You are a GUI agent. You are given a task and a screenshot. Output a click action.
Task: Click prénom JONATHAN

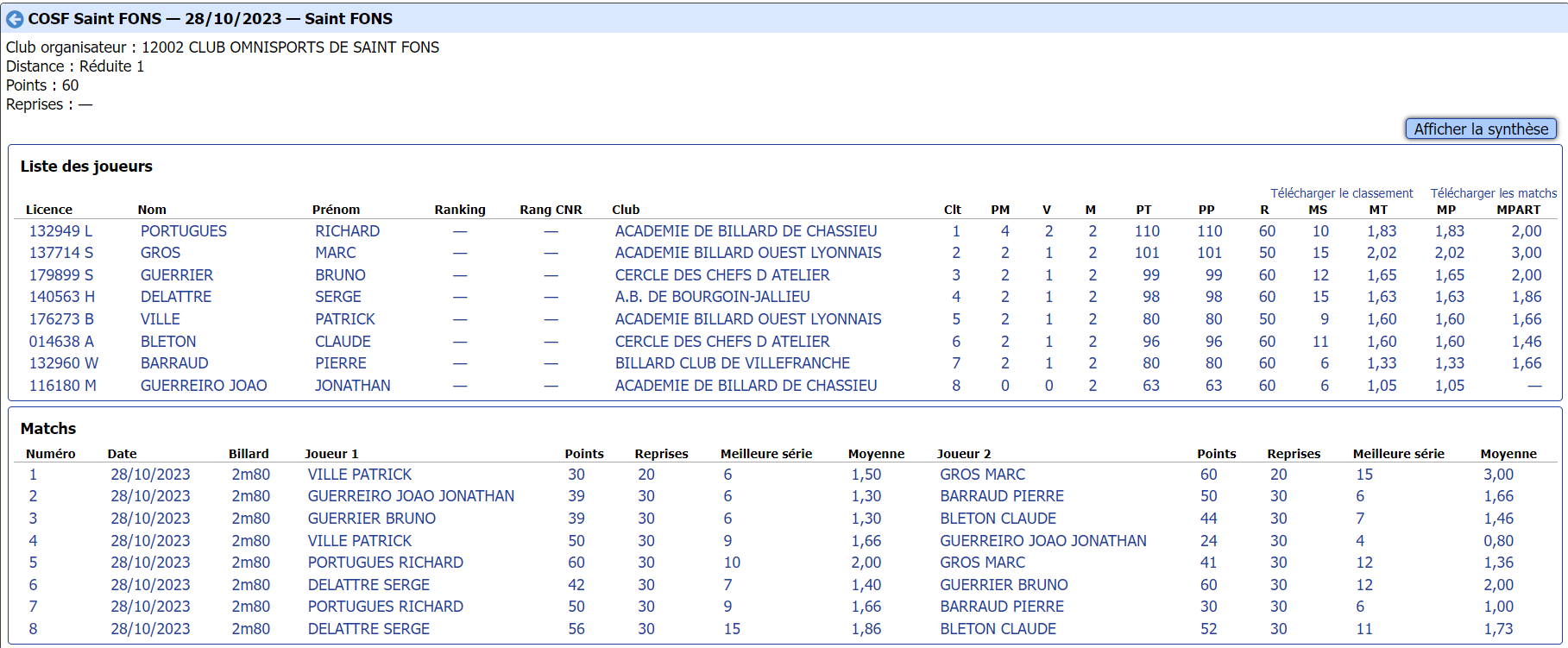(352, 386)
